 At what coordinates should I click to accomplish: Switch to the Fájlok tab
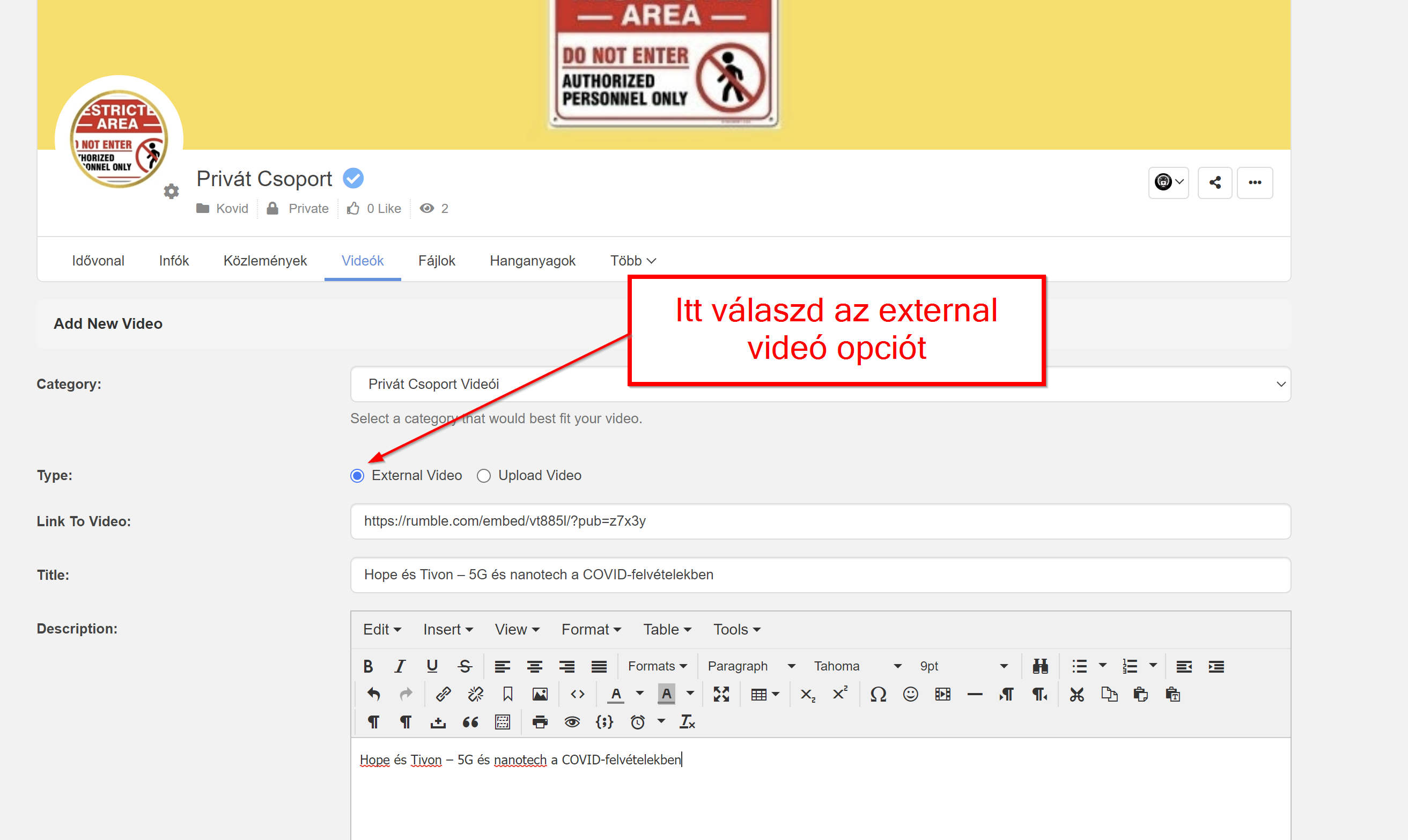click(x=436, y=260)
